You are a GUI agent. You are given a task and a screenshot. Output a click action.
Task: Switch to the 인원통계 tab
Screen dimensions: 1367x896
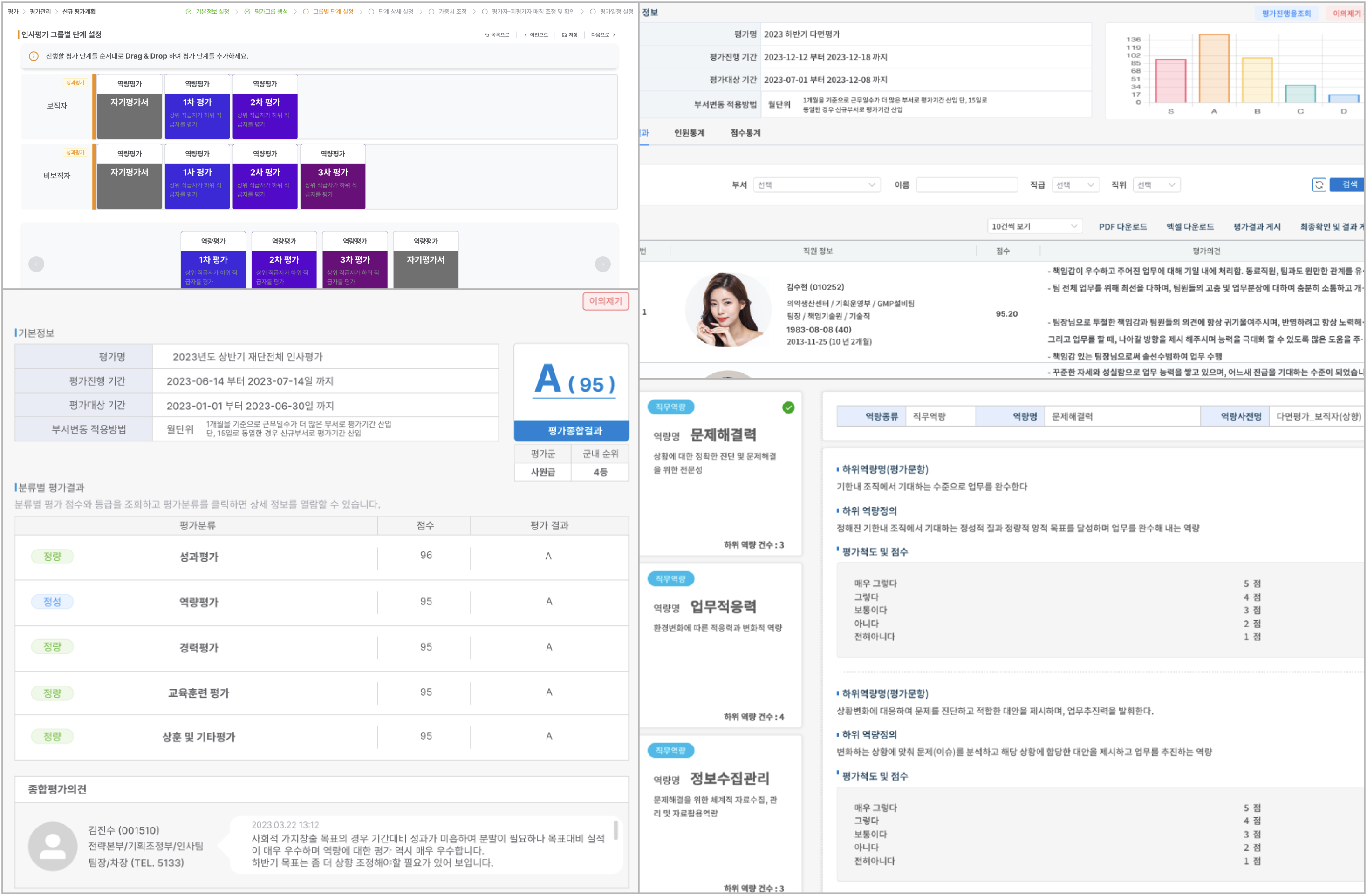[x=689, y=133]
